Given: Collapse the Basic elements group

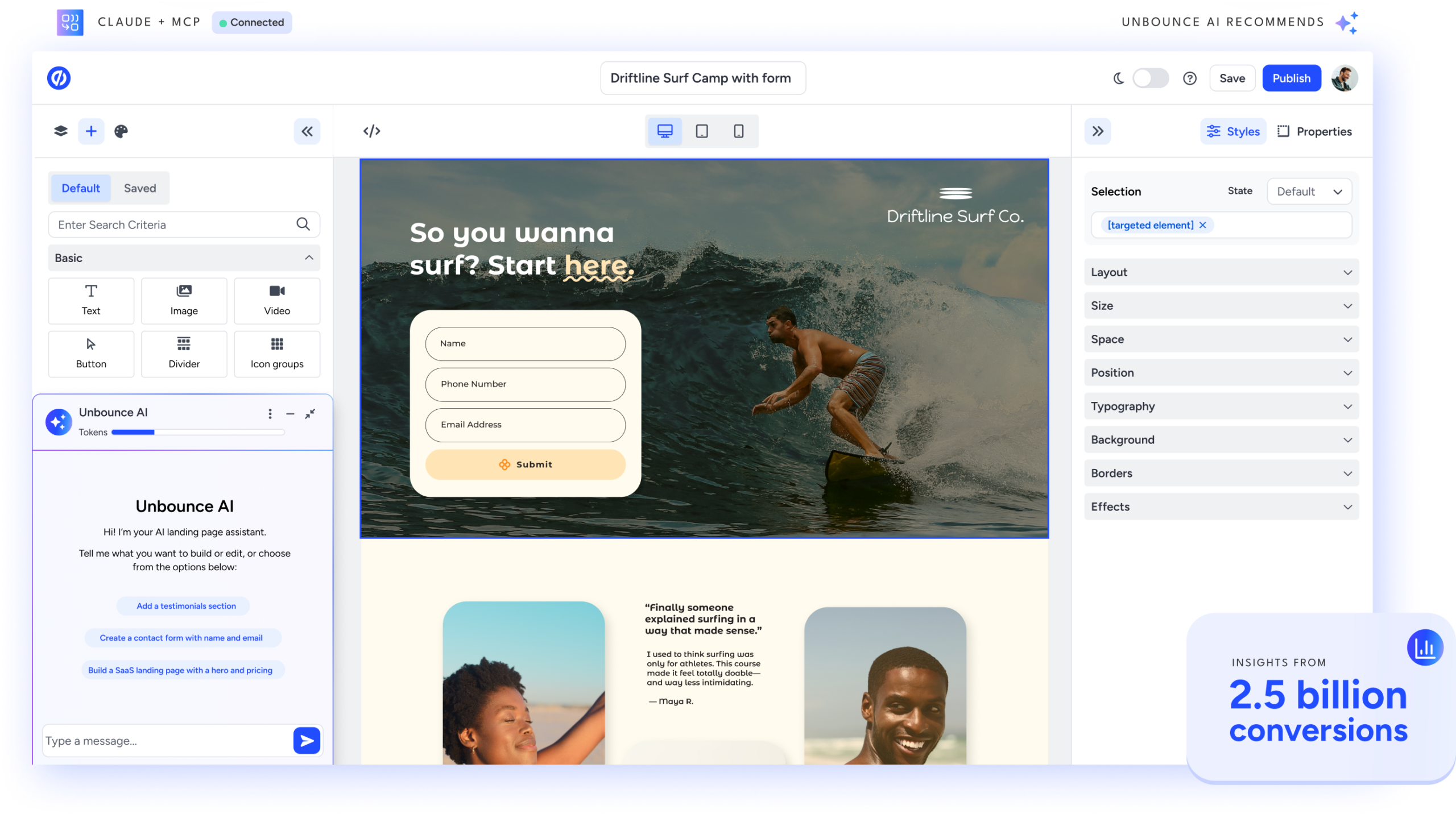Looking at the screenshot, I should pyautogui.click(x=184, y=258).
